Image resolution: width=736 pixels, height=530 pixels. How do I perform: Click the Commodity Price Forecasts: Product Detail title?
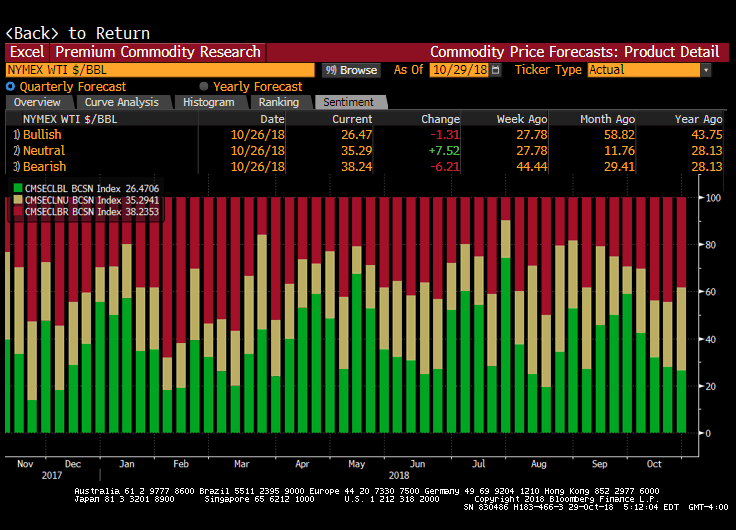click(575, 52)
